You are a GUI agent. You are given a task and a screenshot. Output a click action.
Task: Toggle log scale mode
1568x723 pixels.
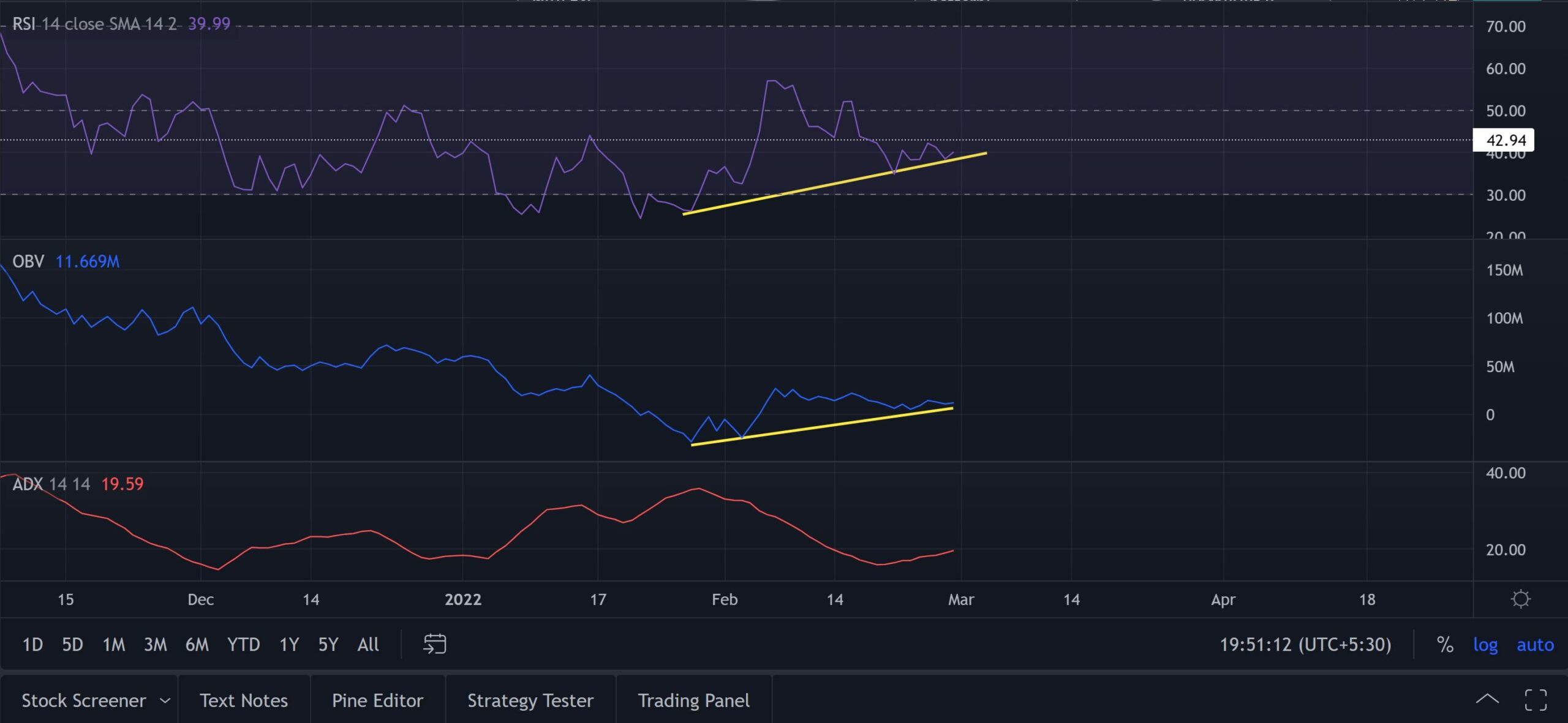point(1485,644)
